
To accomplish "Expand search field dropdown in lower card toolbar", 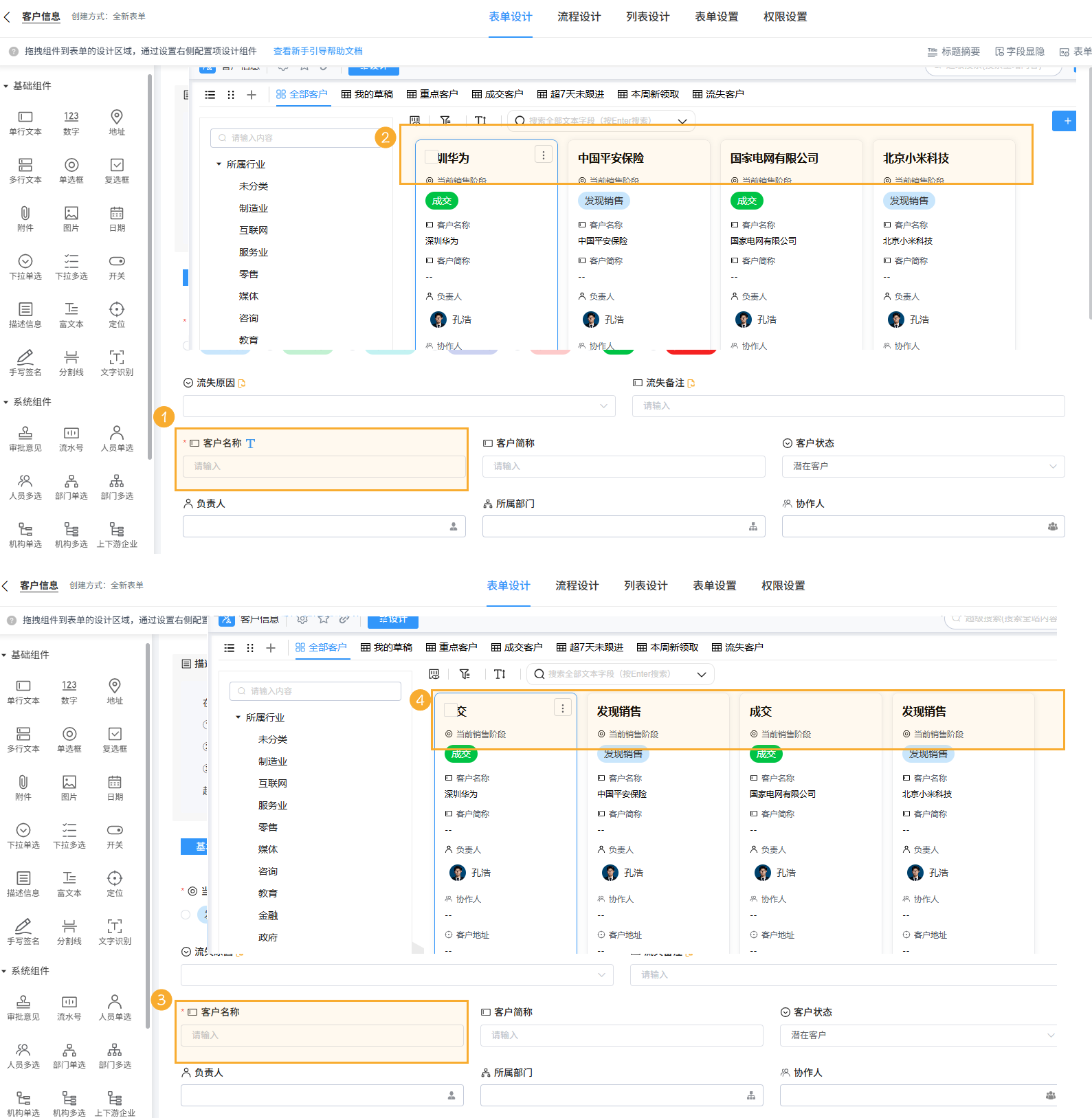I will [x=702, y=674].
